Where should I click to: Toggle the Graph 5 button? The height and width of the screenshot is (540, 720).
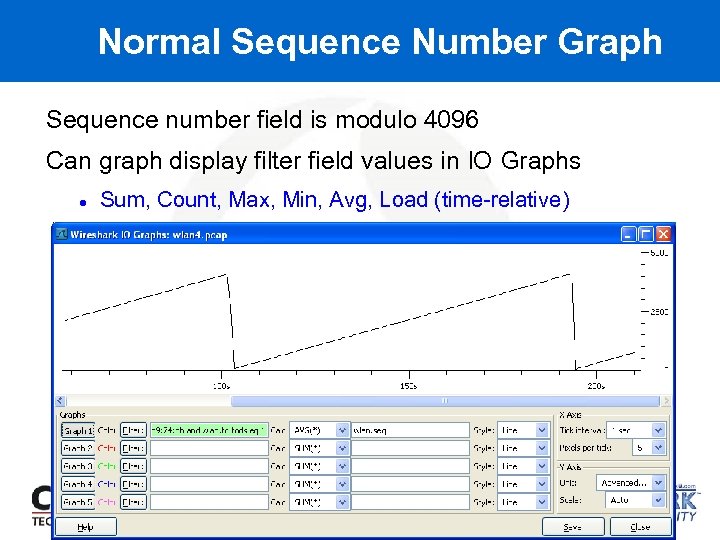[78, 502]
